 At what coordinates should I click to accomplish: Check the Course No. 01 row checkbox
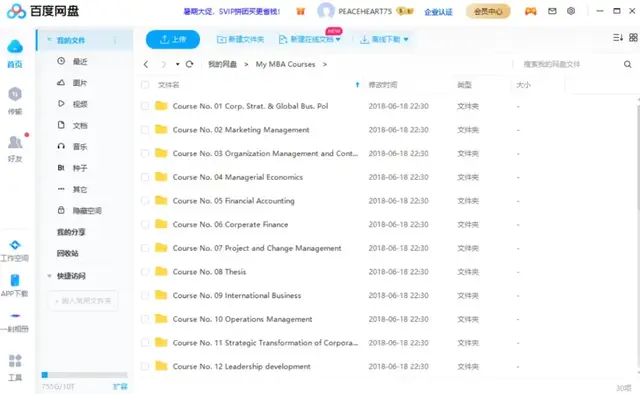145,106
